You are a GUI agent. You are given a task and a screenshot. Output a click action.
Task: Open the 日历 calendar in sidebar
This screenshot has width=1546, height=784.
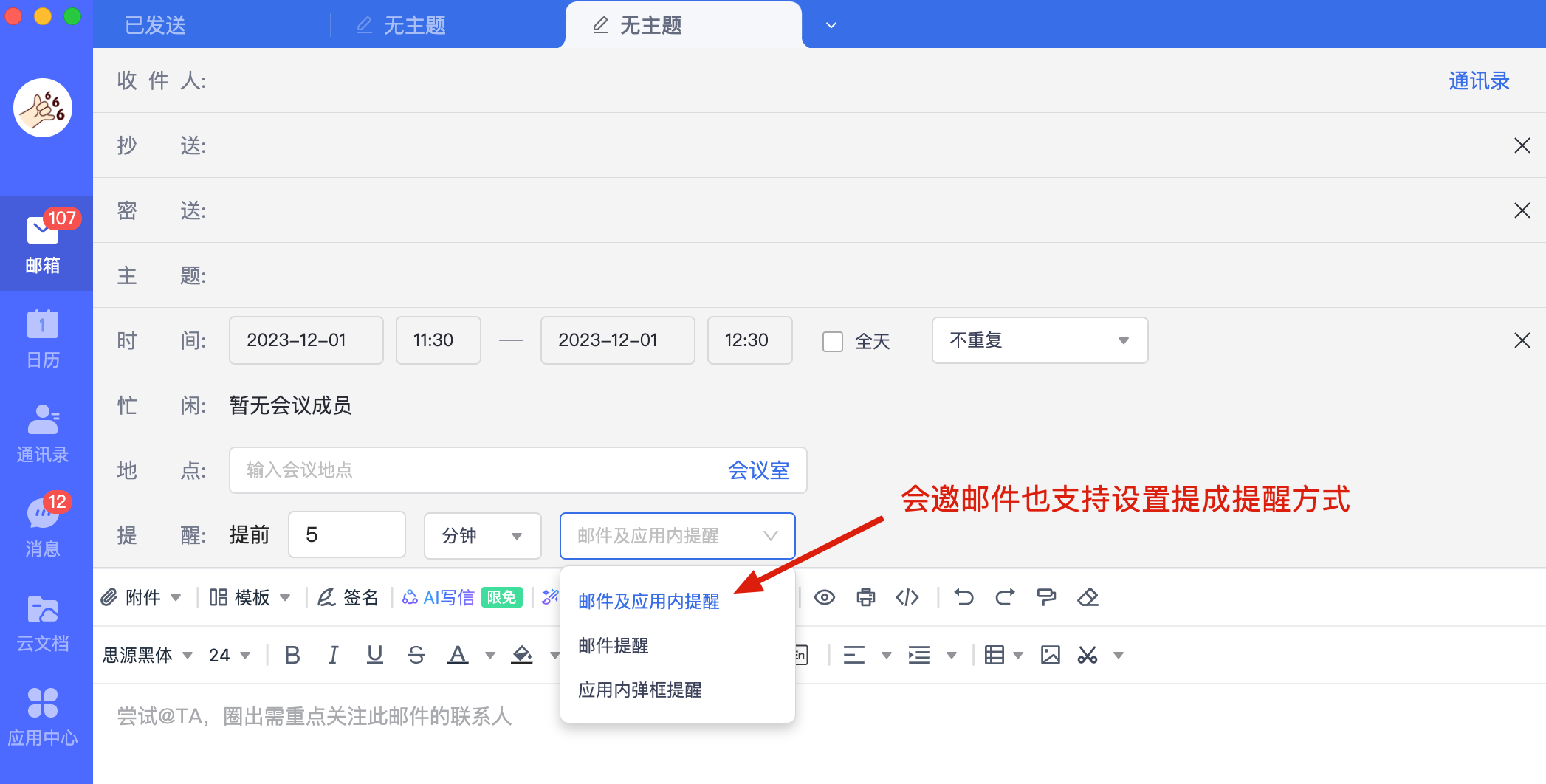coord(44,340)
